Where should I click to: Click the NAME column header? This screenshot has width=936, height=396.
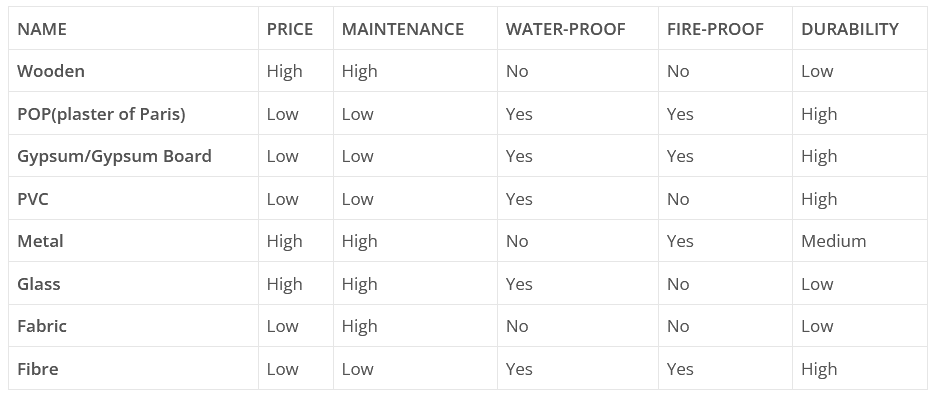[42, 29]
